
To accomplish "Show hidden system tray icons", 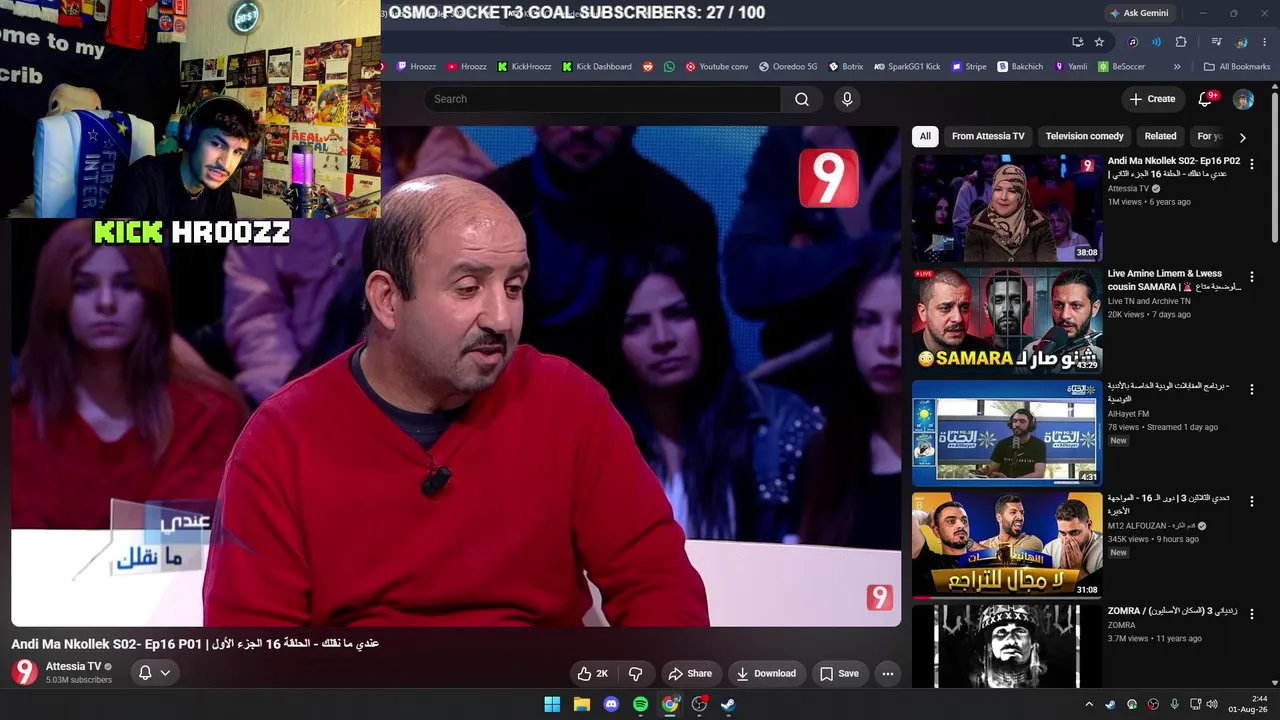I will [x=1089, y=705].
